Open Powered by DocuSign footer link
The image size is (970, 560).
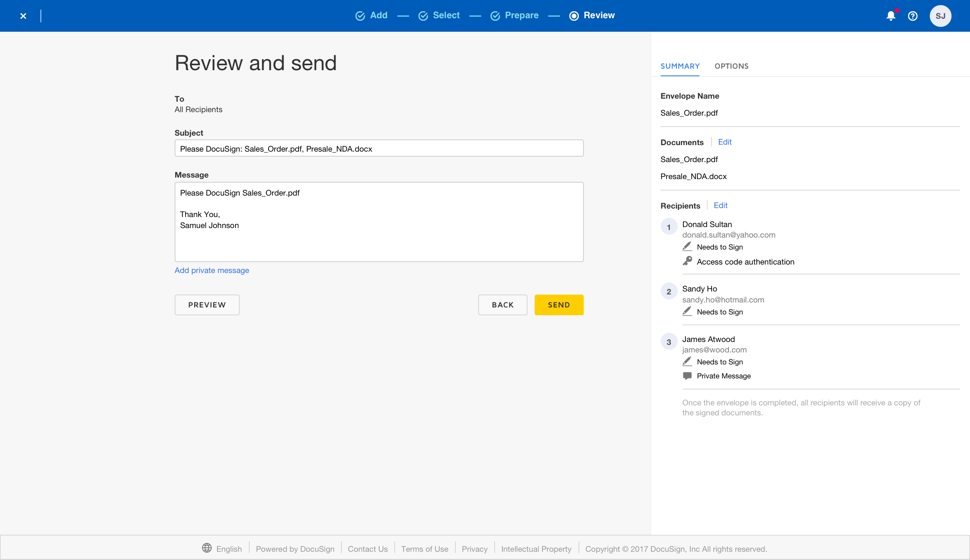tap(295, 549)
